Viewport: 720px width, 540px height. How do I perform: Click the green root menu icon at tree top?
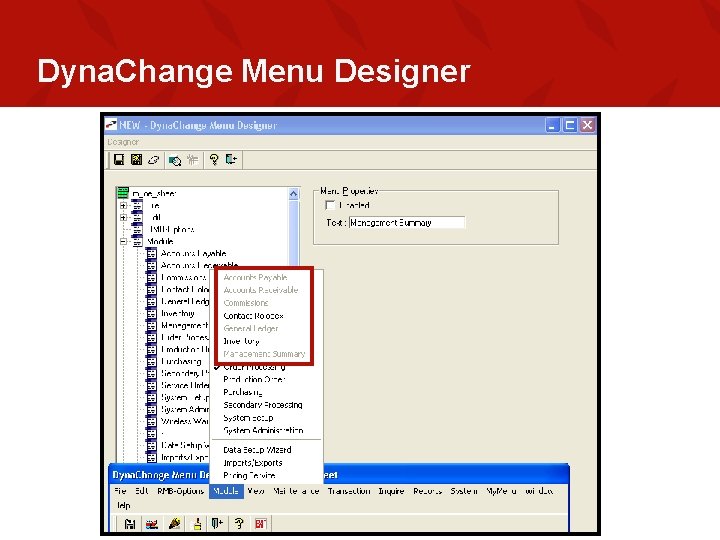click(123, 193)
